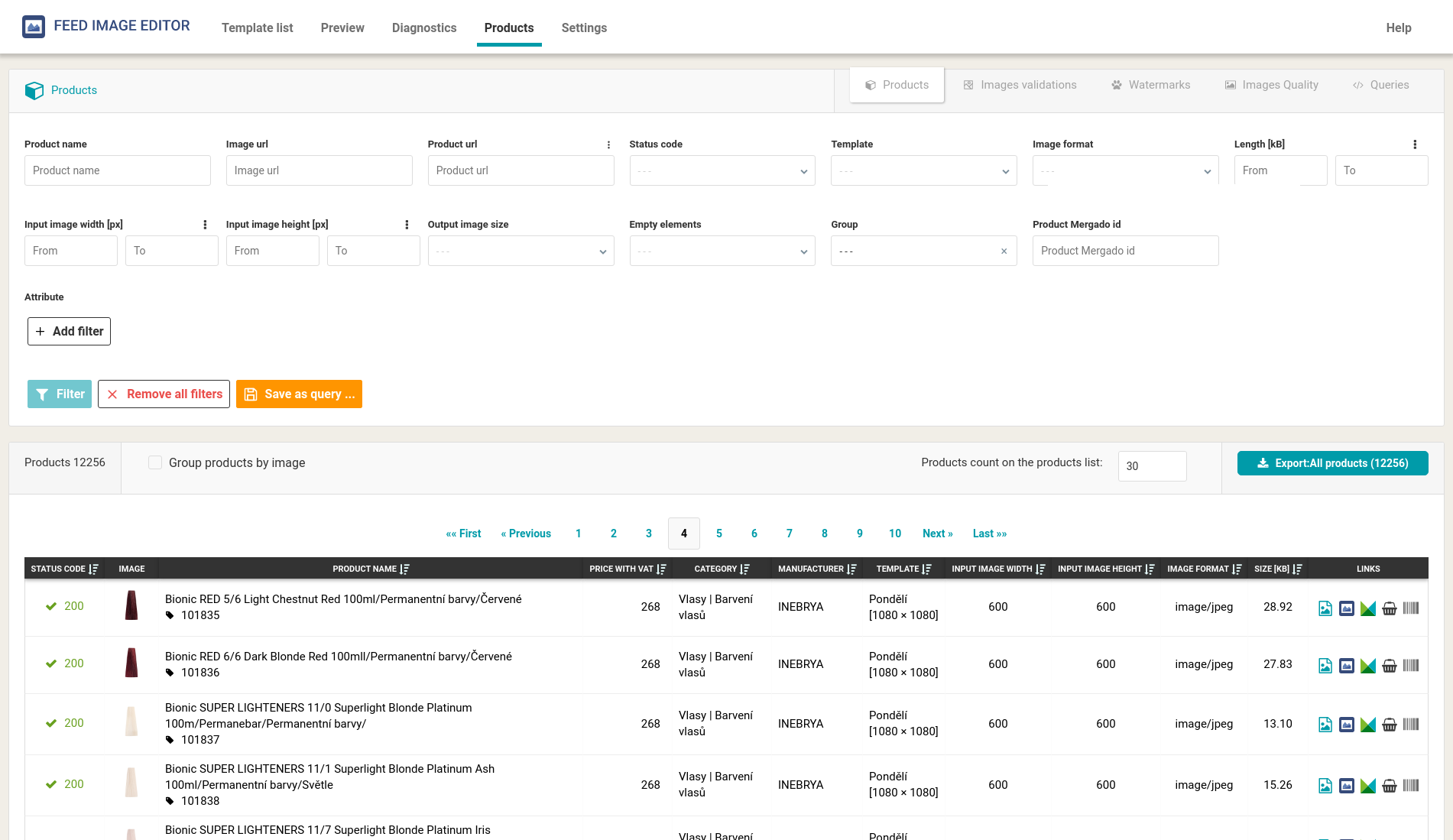Sort table by Status Code column

click(x=94, y=569)
